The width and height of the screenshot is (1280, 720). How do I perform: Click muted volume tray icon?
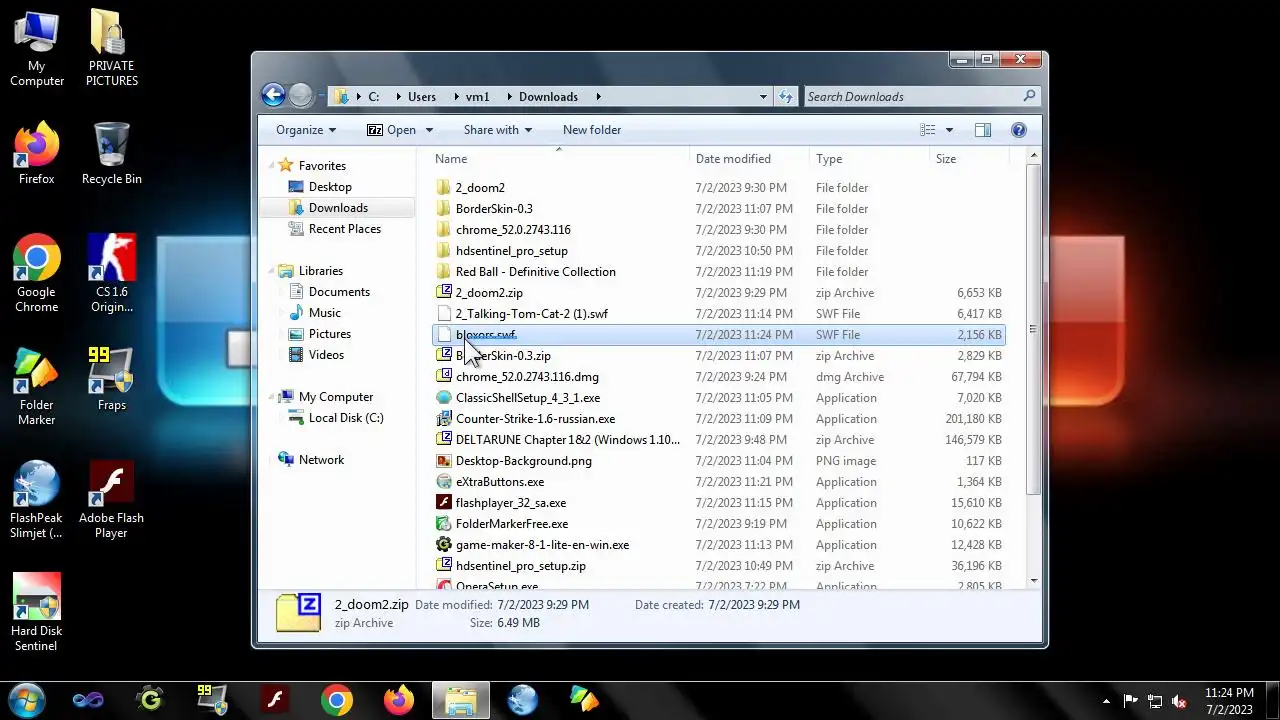(1179, 701)
